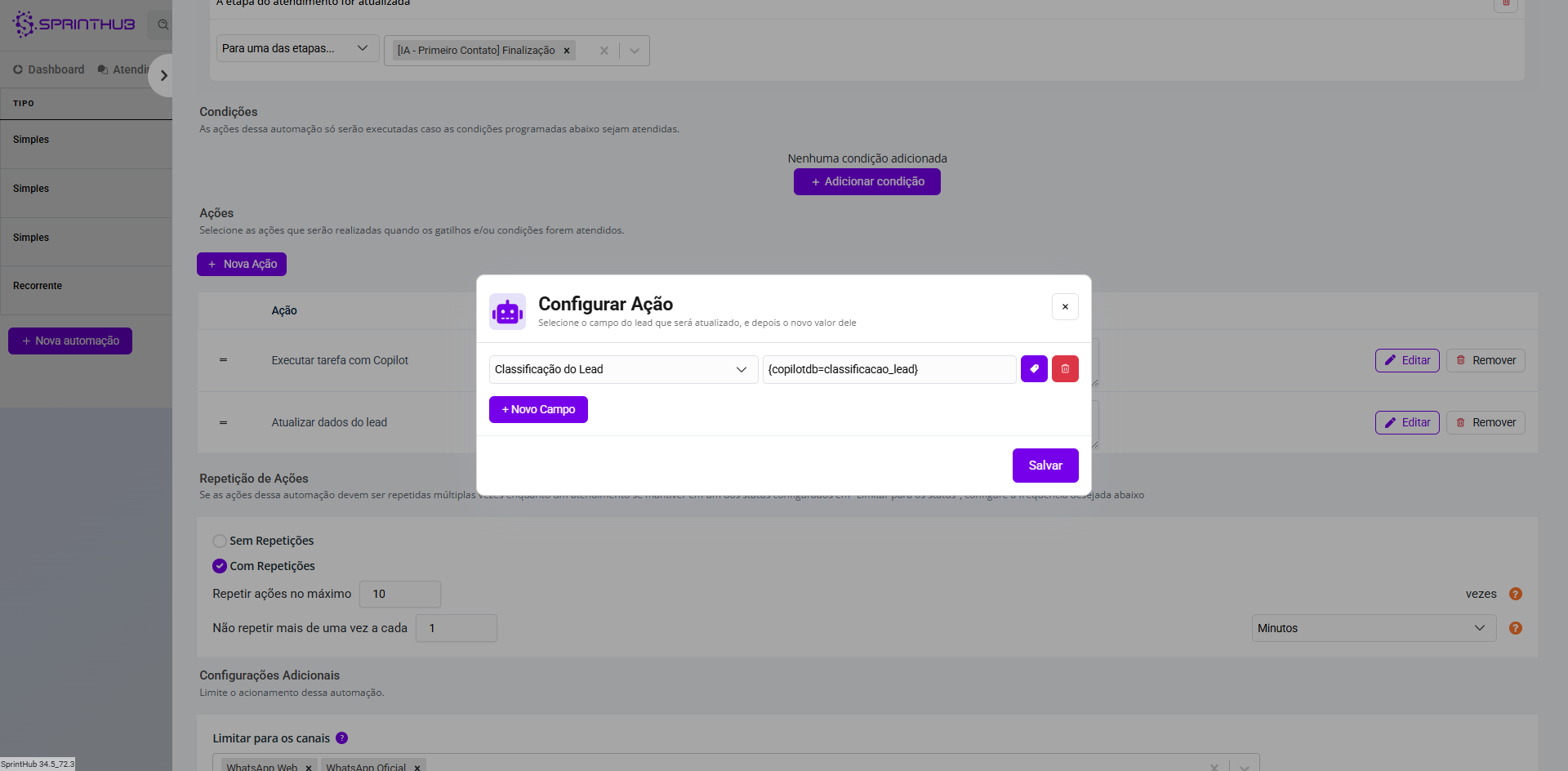Expand sidebar with the arrow chevron
Viewport: 1568px width, 771px height.
point(164,76)
